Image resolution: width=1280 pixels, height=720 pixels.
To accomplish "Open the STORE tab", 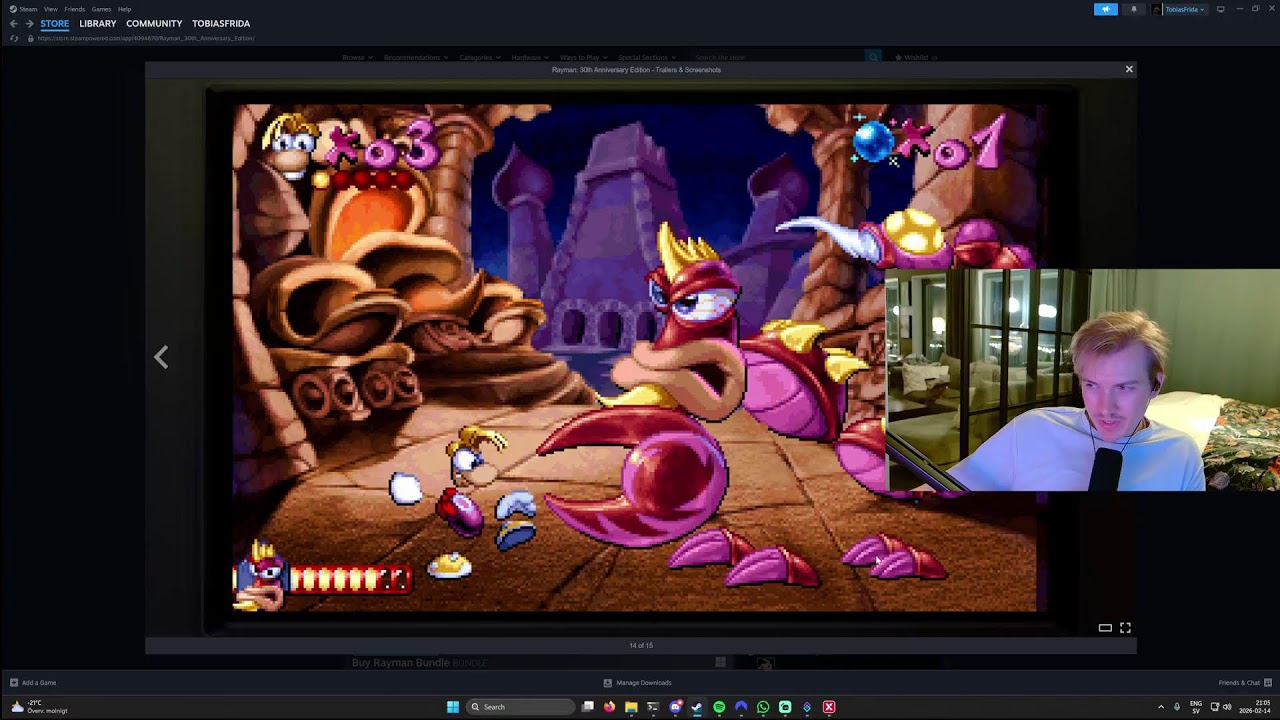I will pos(55,23).
